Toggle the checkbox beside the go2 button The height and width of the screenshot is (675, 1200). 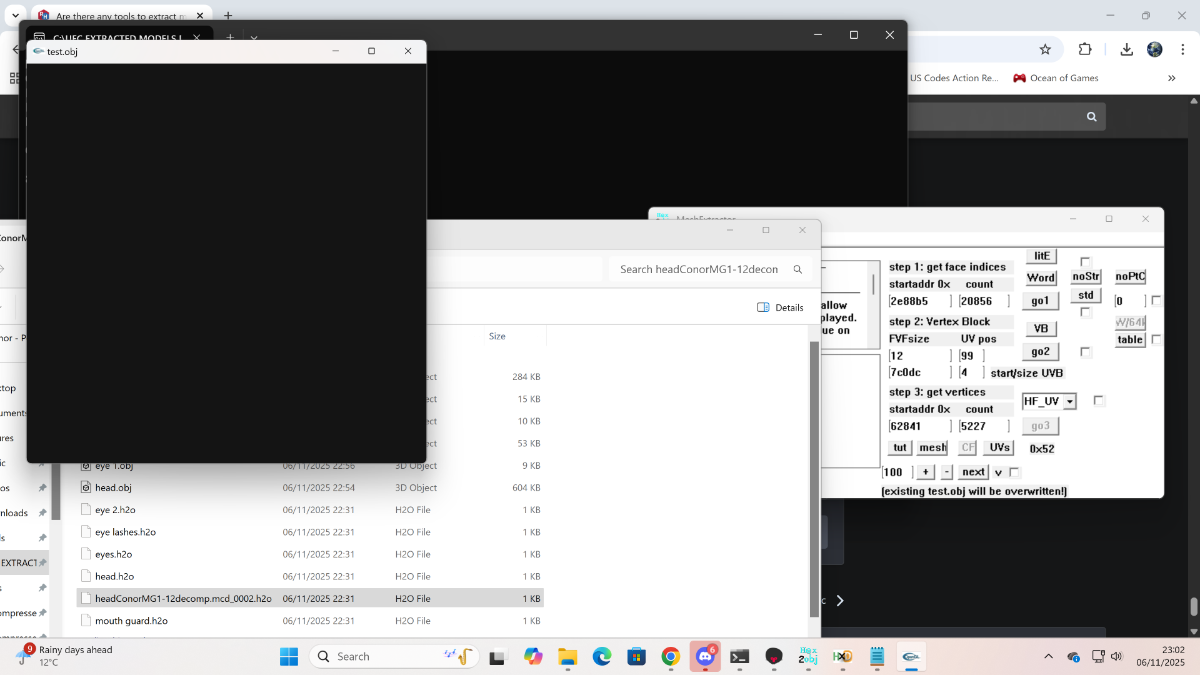tap(1086, 352)
